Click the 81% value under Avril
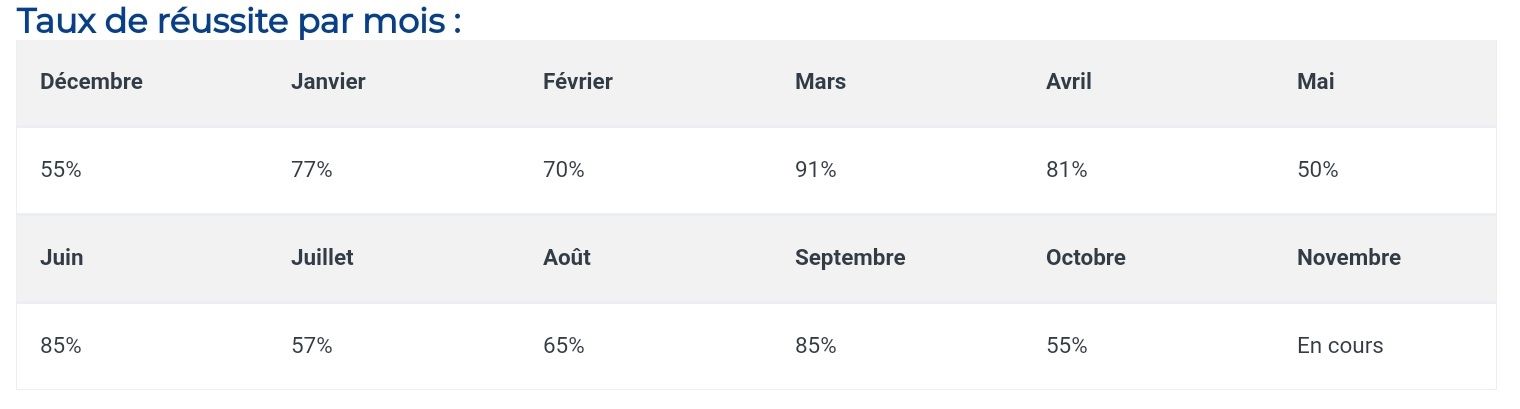The width and height of the screenshot is (1520, 409). pos(1067,170)
